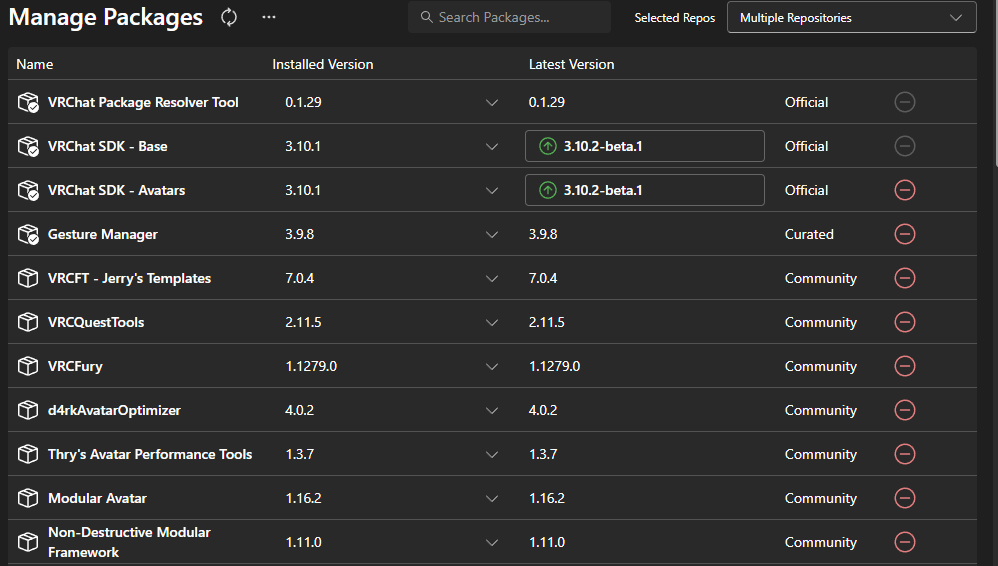The height and width of the screenshot is (566, 998).
Task: Expand the version dropdown for Modular Avatar
Action: click(x=491, y=498)
